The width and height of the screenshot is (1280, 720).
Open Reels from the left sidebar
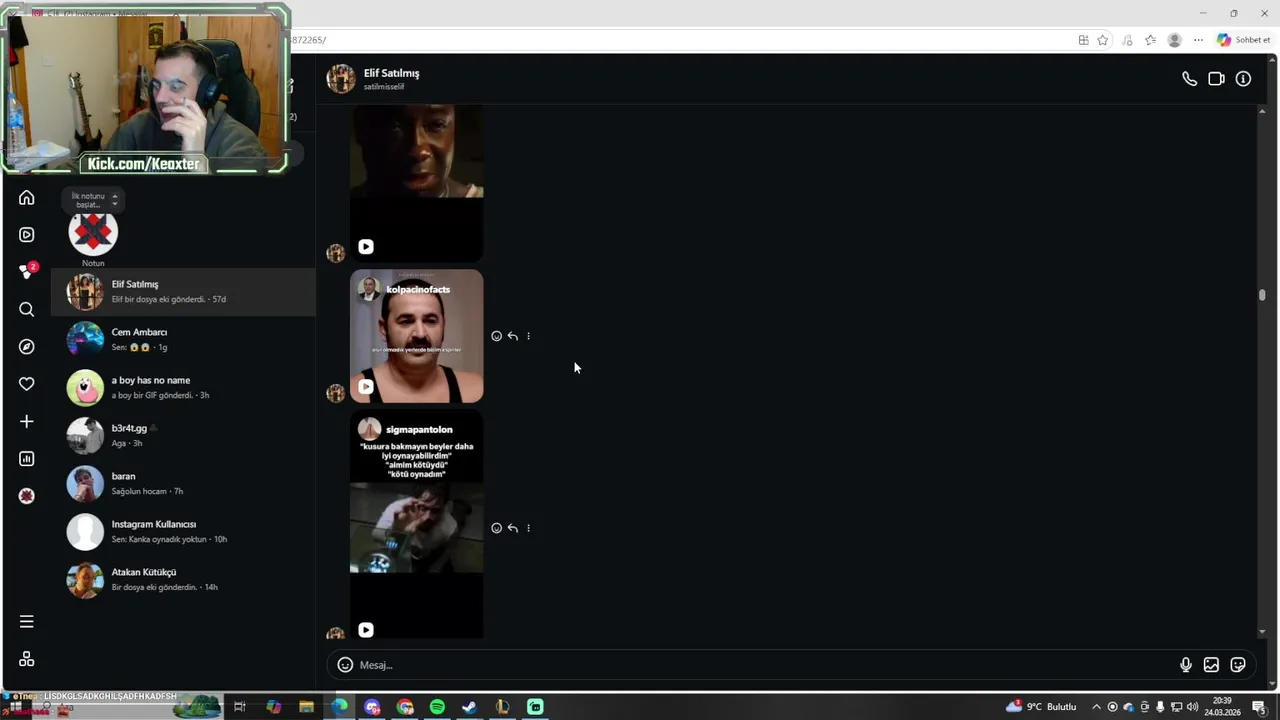pyautogui.click(x=27, y=235)
